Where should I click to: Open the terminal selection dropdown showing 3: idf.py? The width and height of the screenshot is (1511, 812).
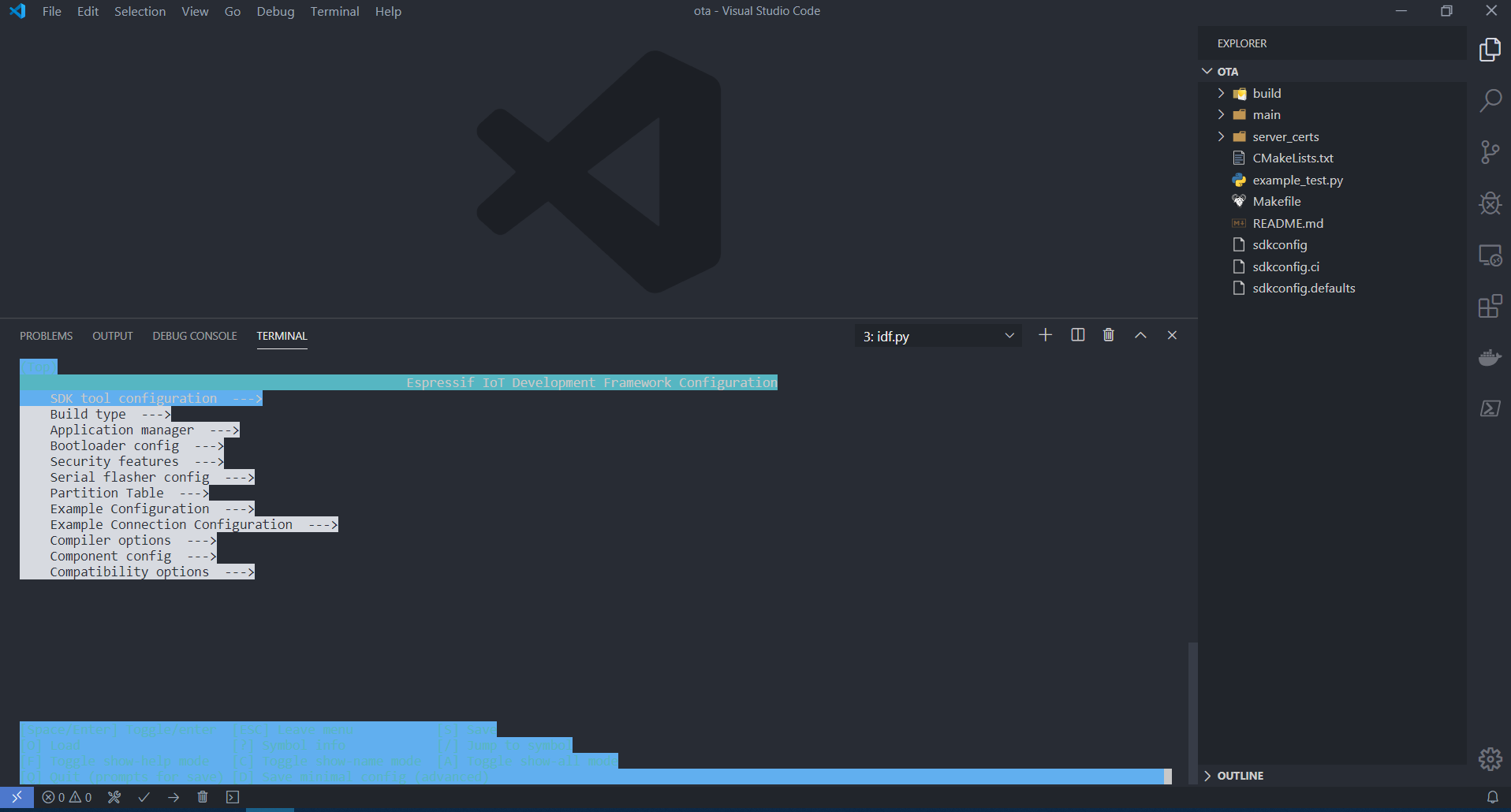[x=937, y=335]
